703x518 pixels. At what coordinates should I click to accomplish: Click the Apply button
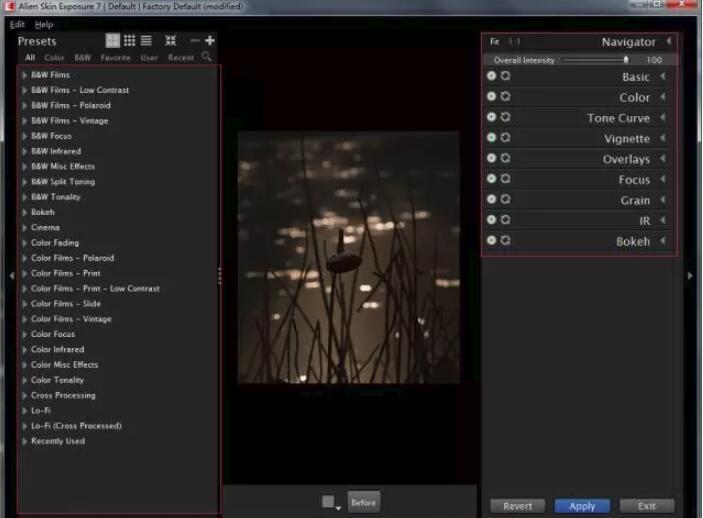[x=582, y=506]
